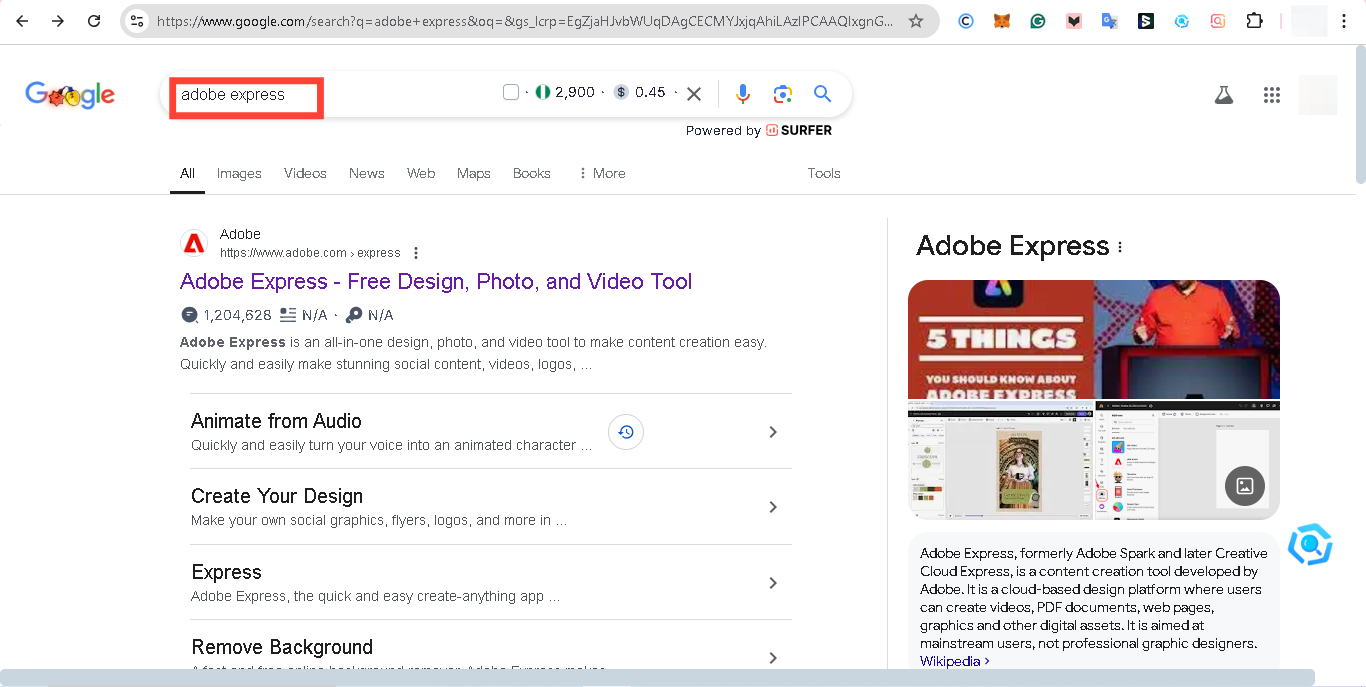The height and width of the screenshot is (687, 1366).
Task: Open the Express sitelink
Action: pyautogui.click(x=226, y=572)
